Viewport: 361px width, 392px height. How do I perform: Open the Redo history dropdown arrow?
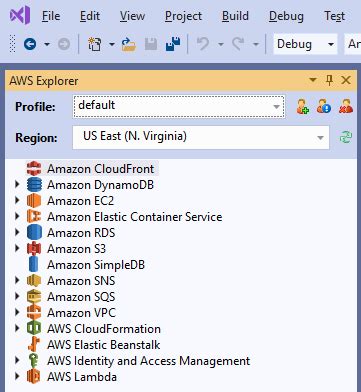click(x=256, y=44)
